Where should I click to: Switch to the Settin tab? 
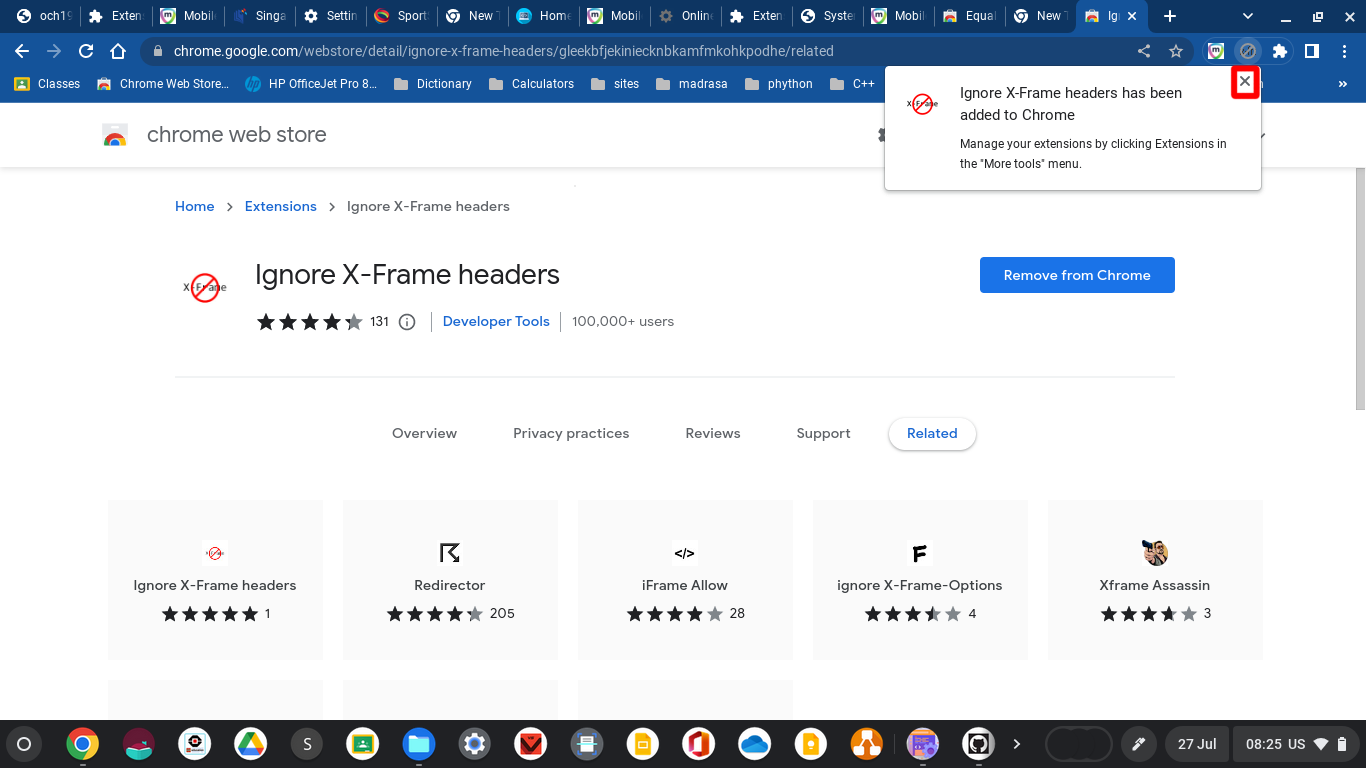coord(332,16)
